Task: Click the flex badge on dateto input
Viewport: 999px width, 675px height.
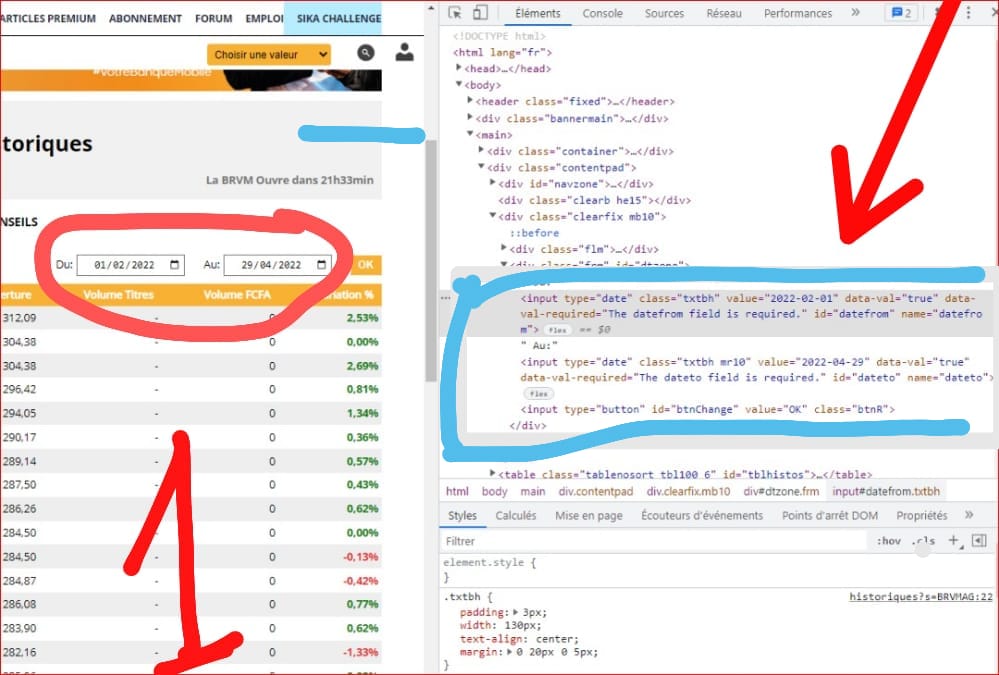Action: (538, 394)
